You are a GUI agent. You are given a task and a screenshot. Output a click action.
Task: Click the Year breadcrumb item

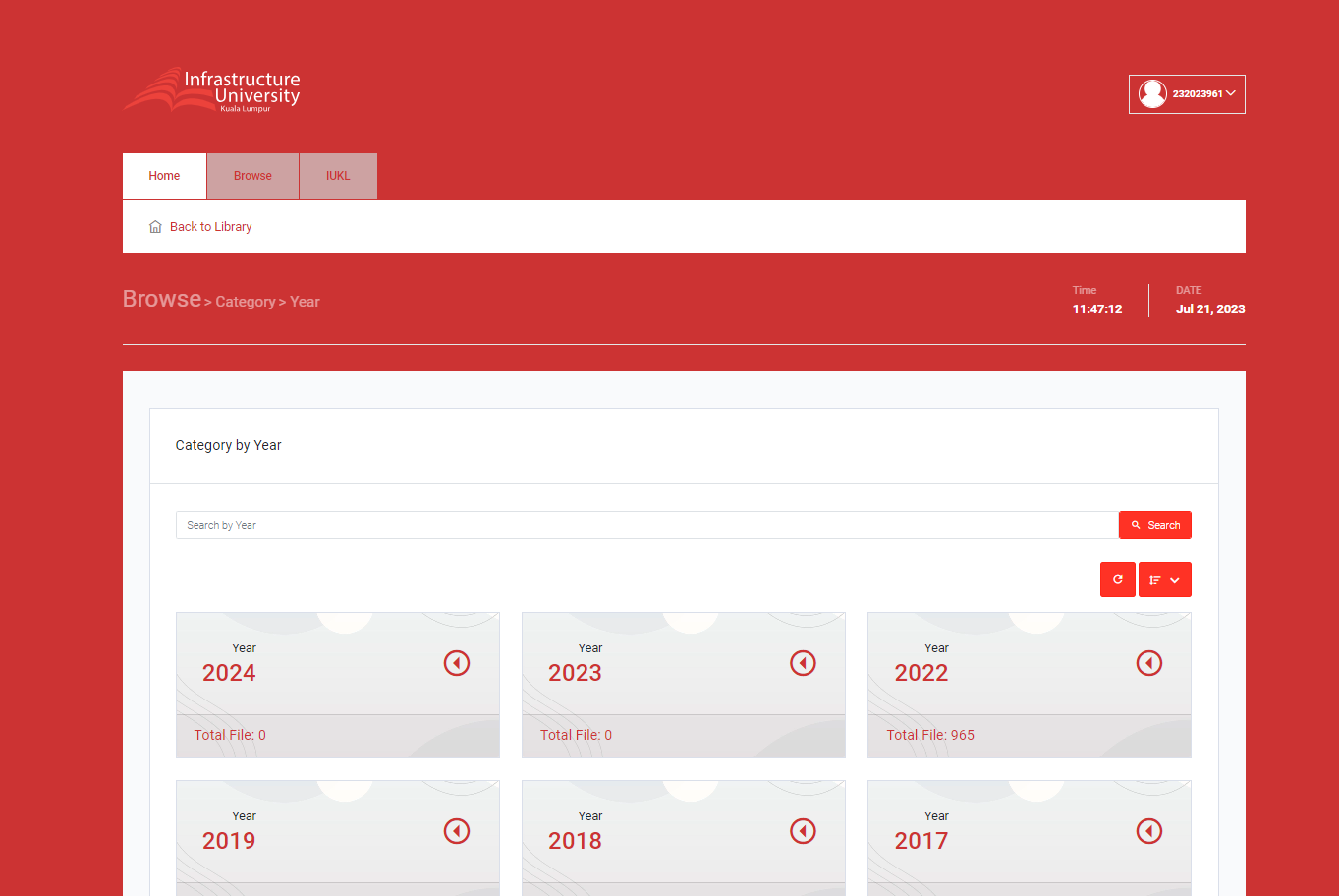pyautogui.click(x=305, y=302)
